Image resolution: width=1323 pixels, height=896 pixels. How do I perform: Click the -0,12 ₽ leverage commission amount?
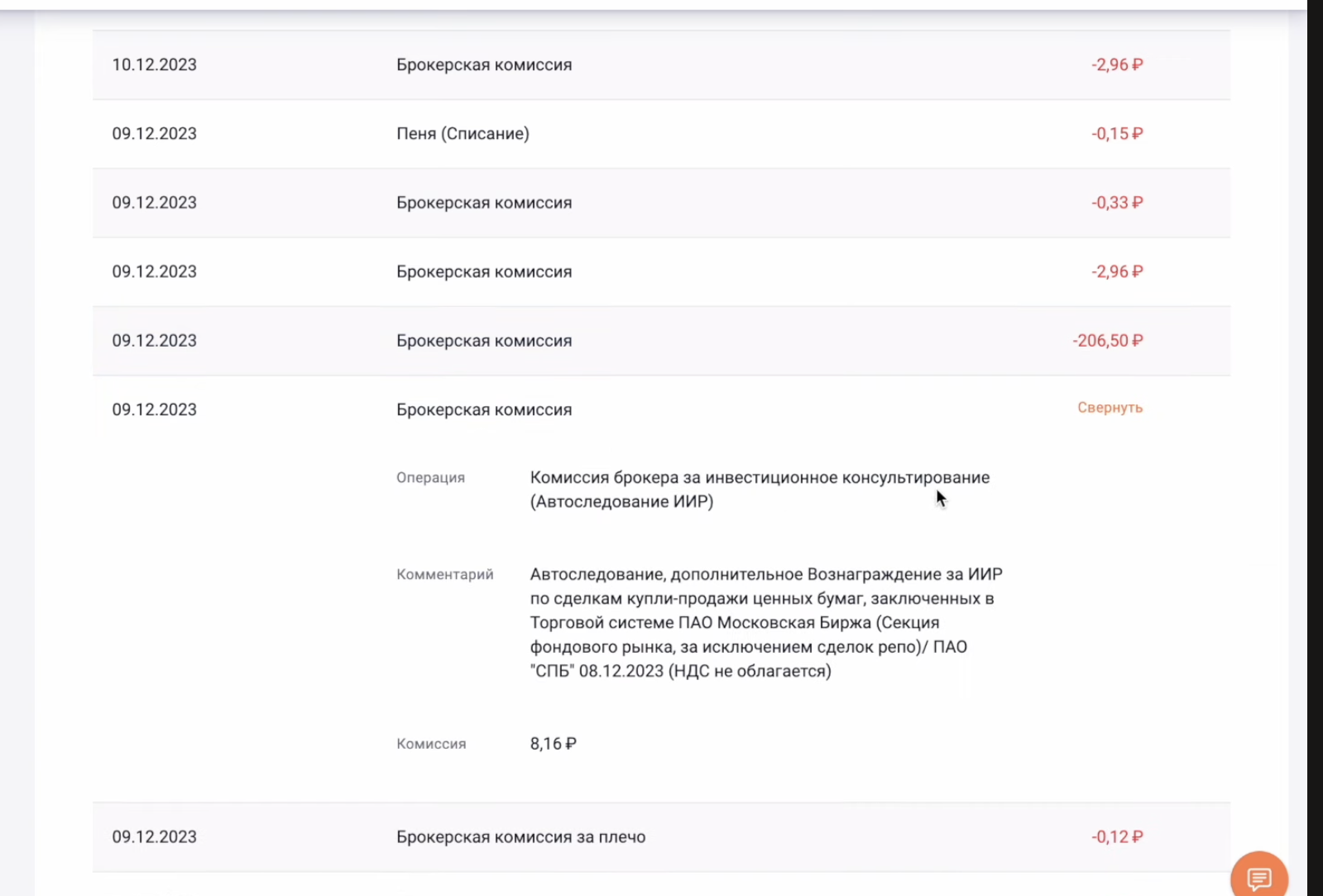(x=1116, y=837)
